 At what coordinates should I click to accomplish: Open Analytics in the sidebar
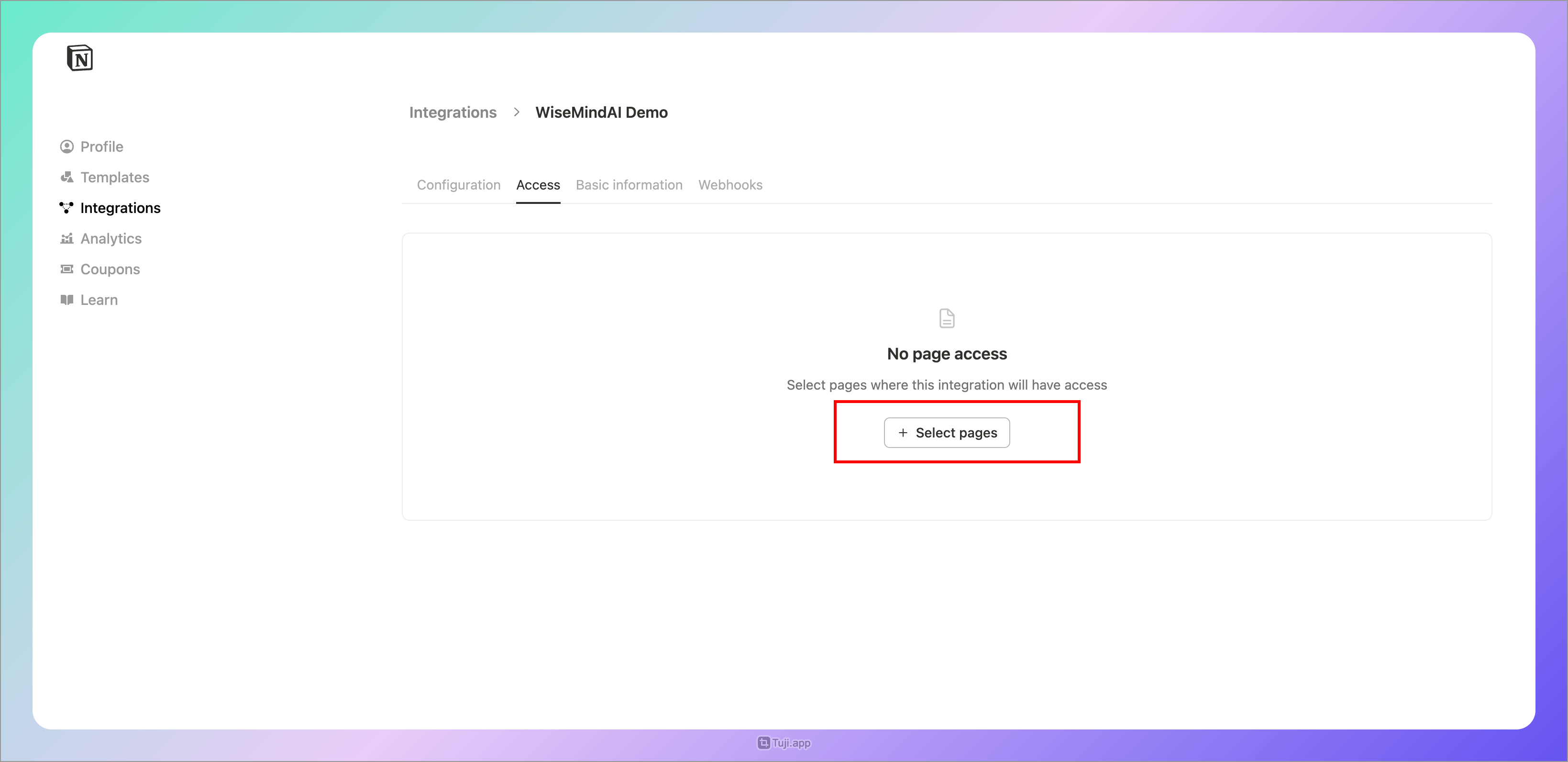pos(111,239)
